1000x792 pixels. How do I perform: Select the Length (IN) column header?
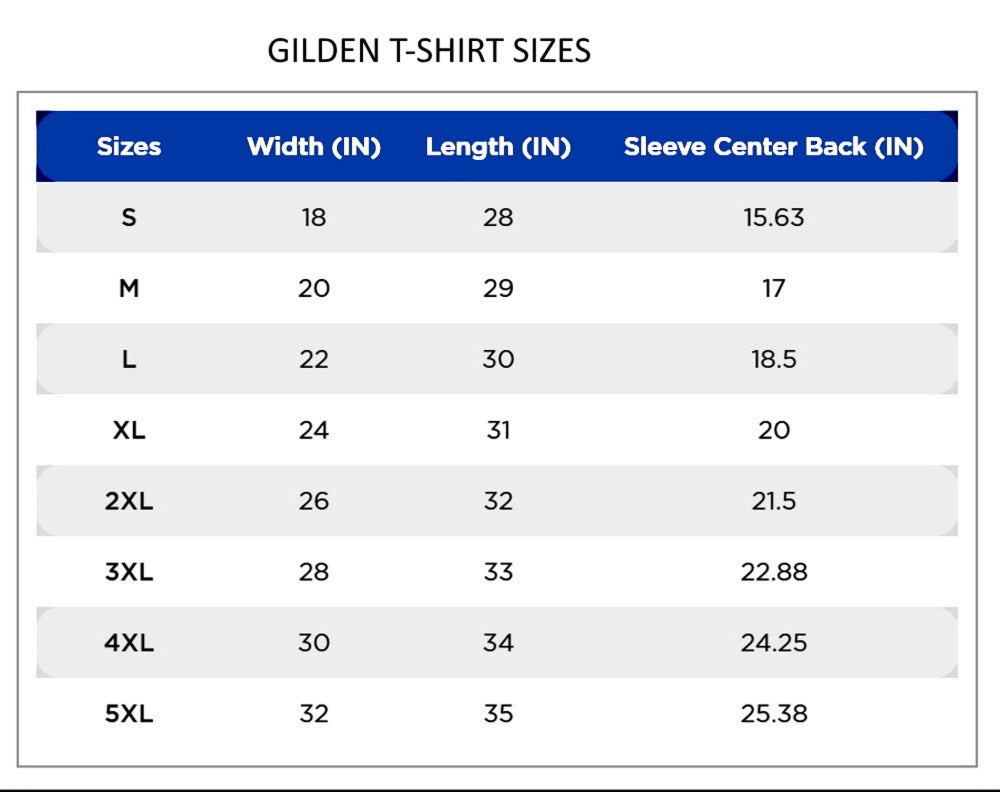pos(498,147)
